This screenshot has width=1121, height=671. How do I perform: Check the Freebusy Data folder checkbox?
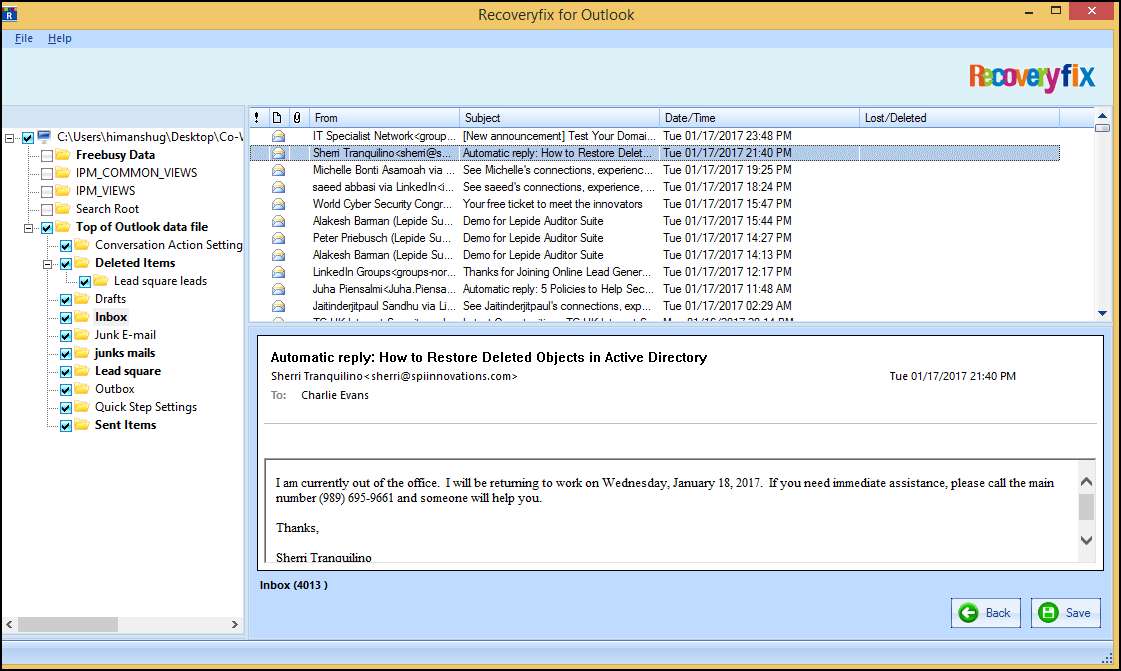(x=47, y=156)
